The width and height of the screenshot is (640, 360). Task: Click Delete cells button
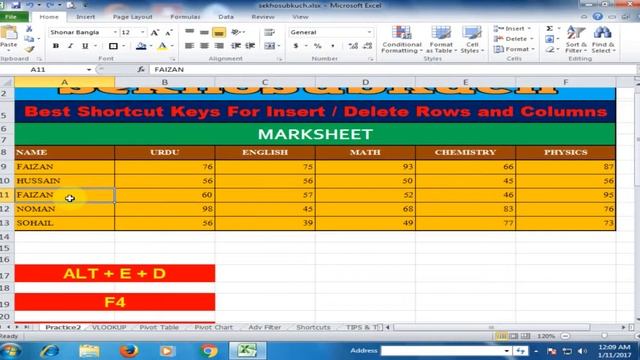pyautogui.click(x=513, y=39)
